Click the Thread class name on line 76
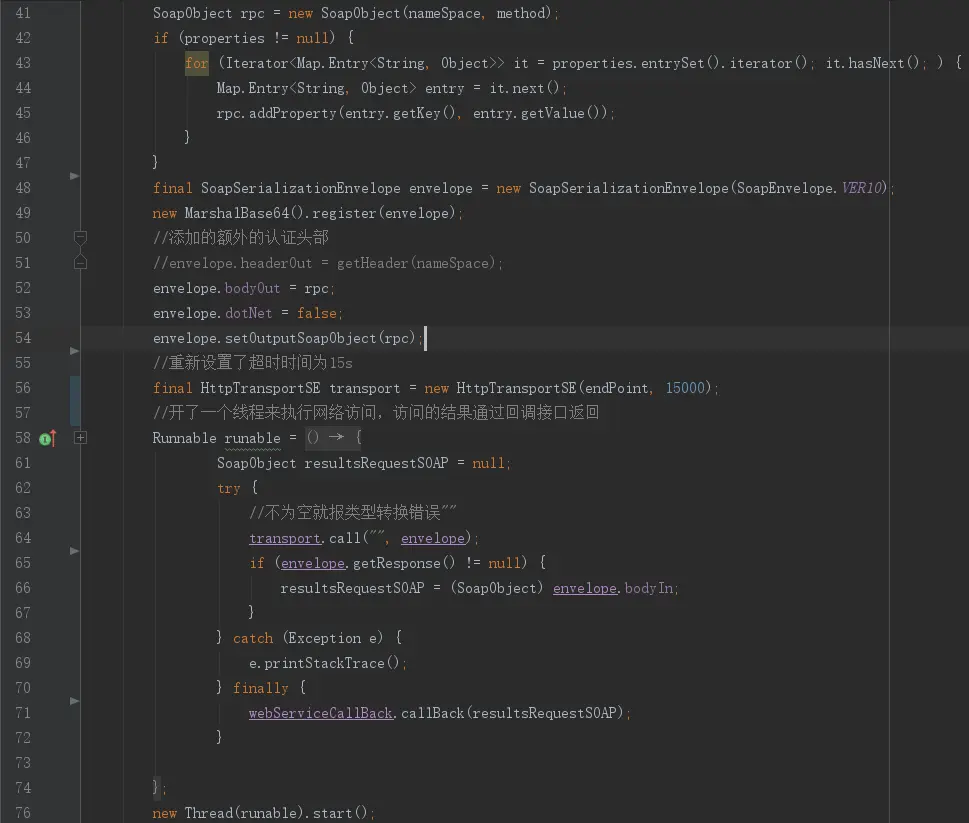The width and height of the screenshot is (969, 823). point(209,813)
